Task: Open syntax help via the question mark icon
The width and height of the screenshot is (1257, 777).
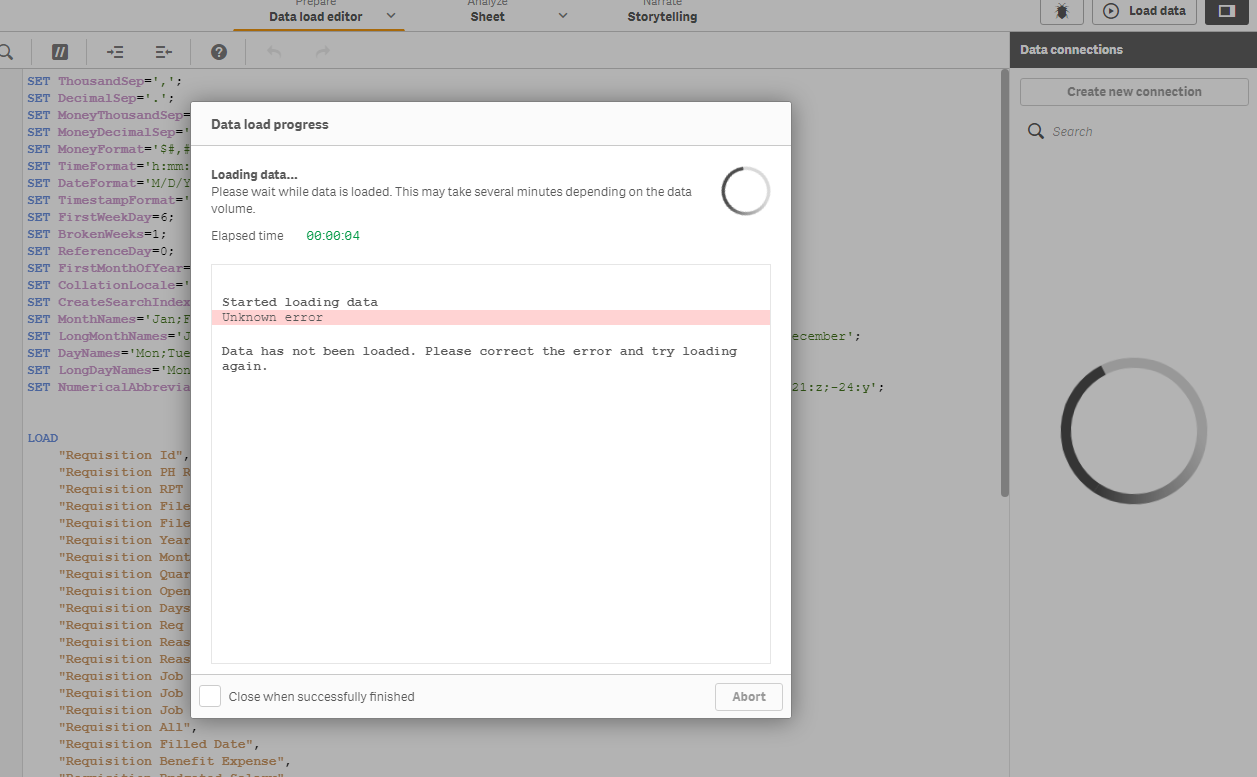Action: (x=218, y=51)
